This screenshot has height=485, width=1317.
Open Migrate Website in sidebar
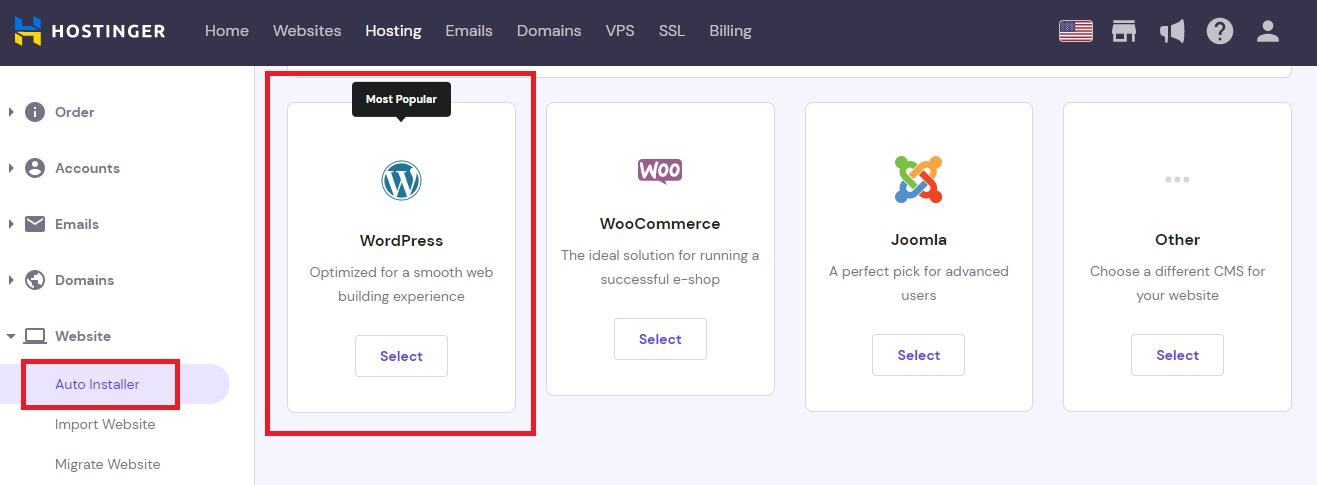click(107, 464)
